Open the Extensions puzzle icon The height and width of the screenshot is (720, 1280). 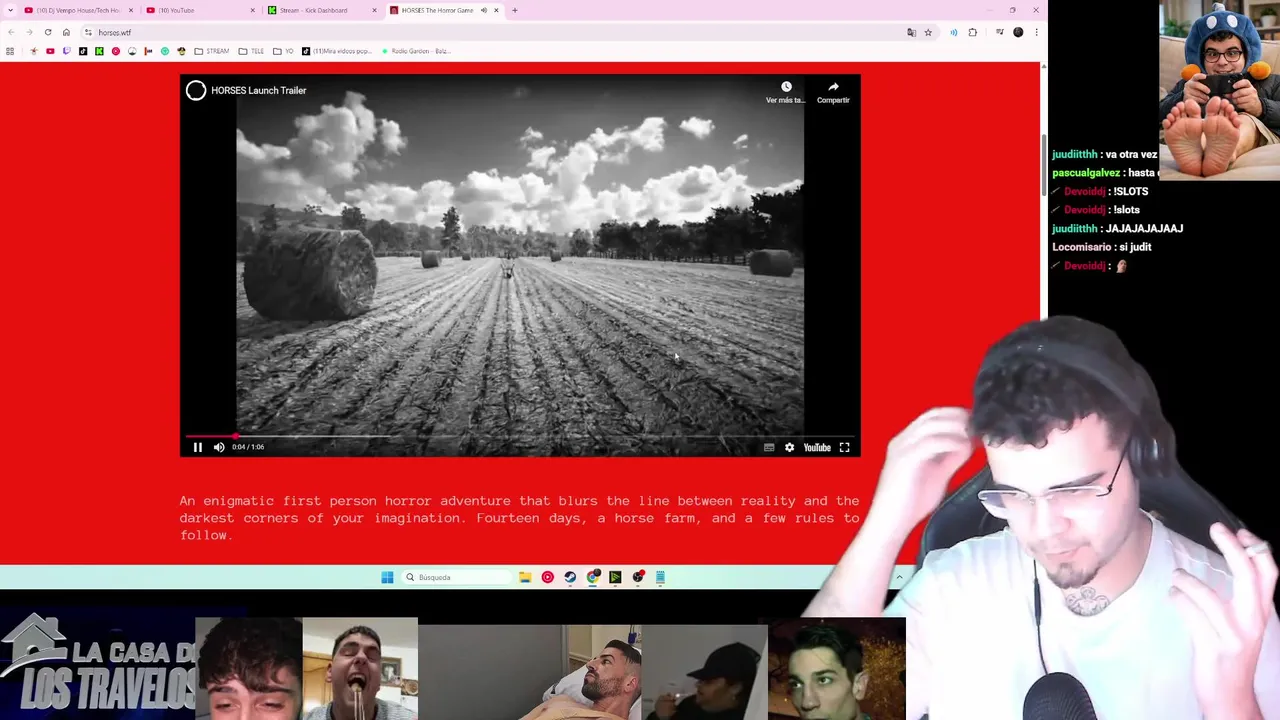click(972, 32)
